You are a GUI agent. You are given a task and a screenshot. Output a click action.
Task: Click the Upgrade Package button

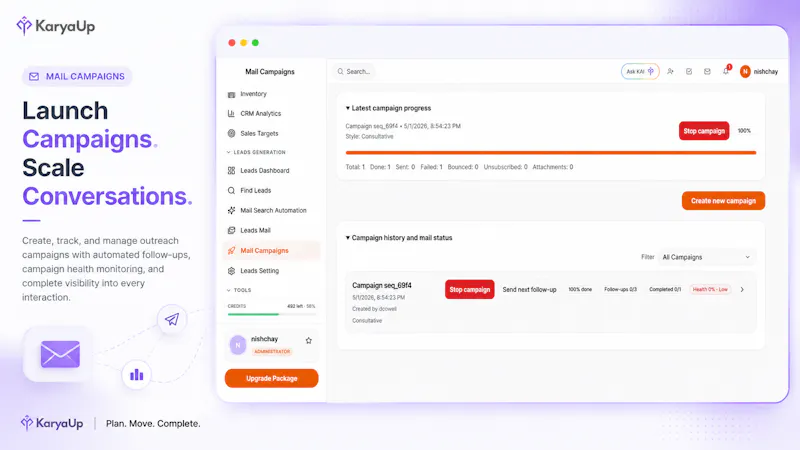point(271,379)
